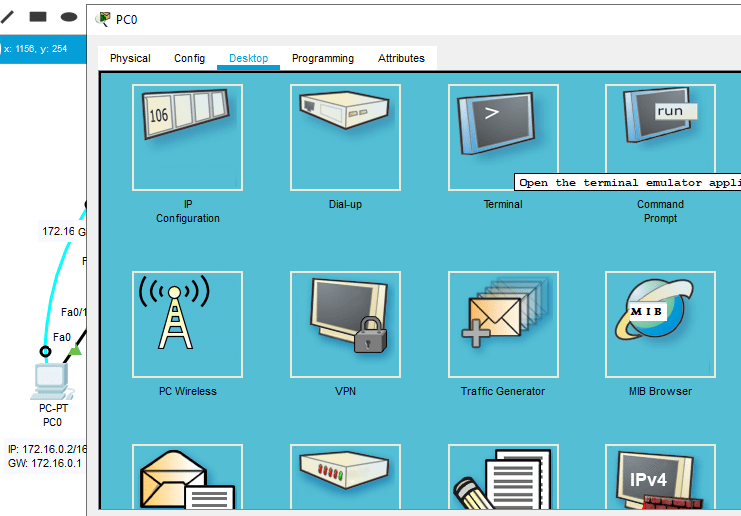Screen dimensions: 741x516
Task: Open the Email envelope app icon
Action: click(188, 476)
